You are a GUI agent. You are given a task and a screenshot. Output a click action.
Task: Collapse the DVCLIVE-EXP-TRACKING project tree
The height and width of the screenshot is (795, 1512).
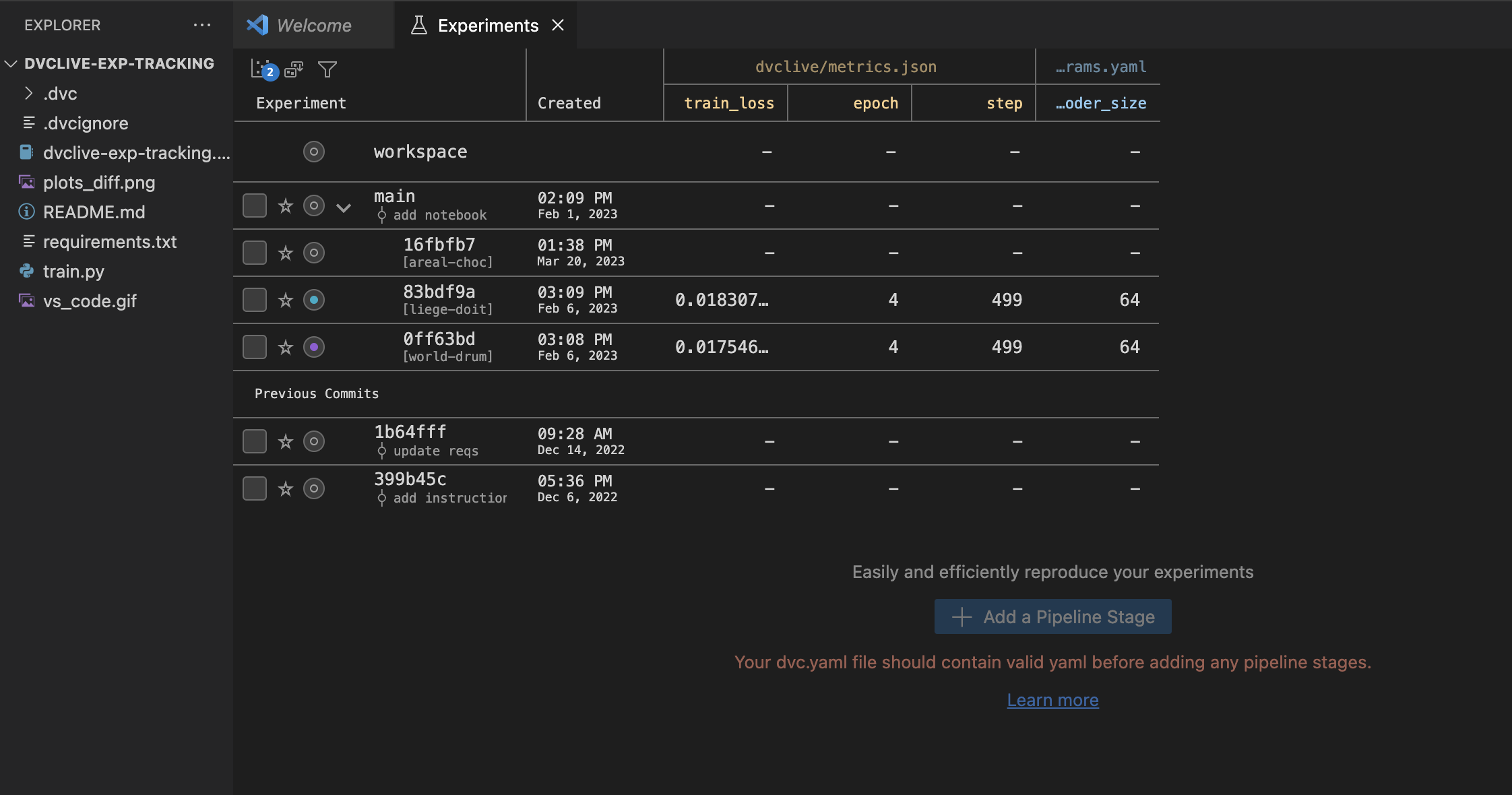10,63
